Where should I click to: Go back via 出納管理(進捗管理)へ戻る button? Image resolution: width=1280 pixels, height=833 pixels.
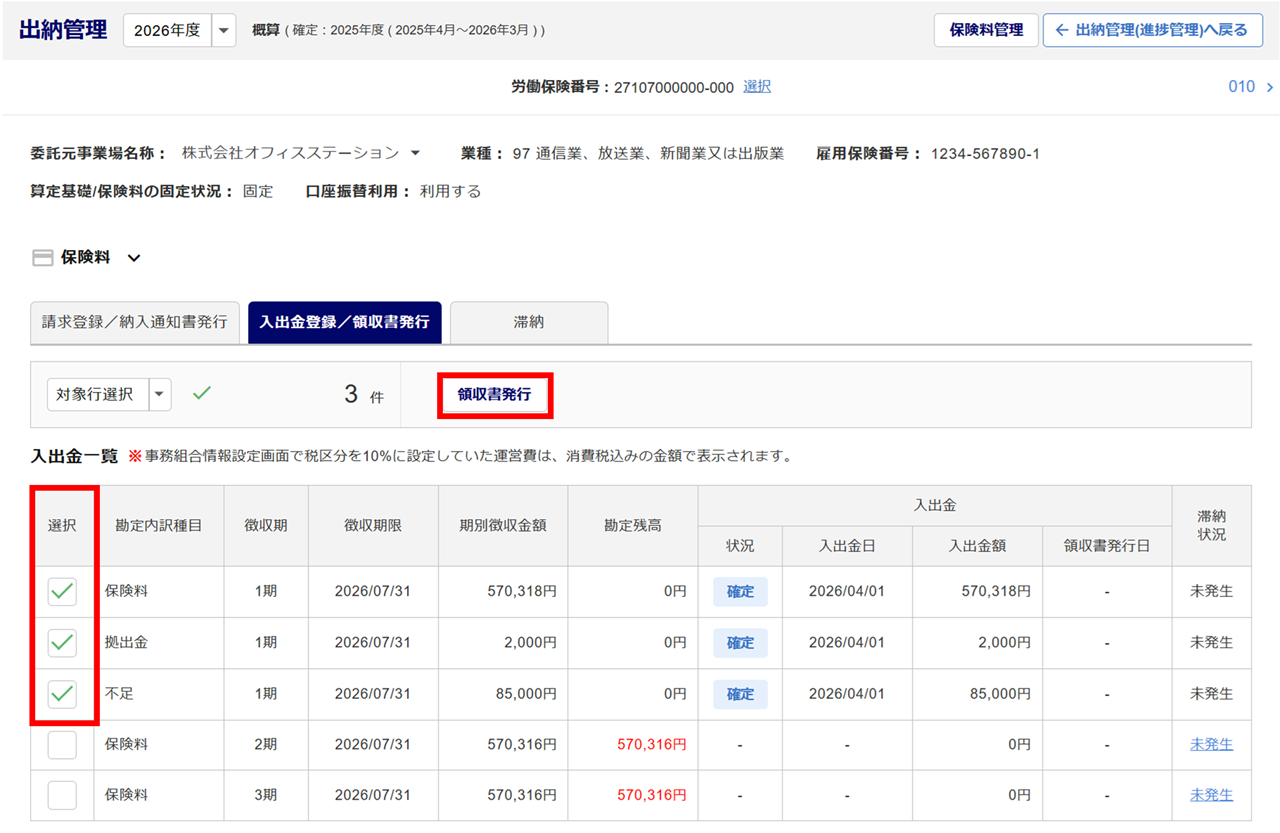[1152, 30]
